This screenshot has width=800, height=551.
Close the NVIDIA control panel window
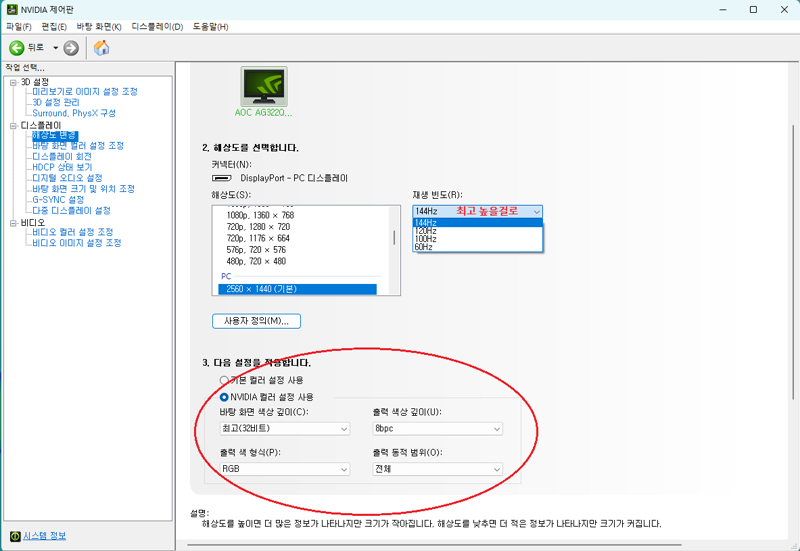click(x=784, y=10)
